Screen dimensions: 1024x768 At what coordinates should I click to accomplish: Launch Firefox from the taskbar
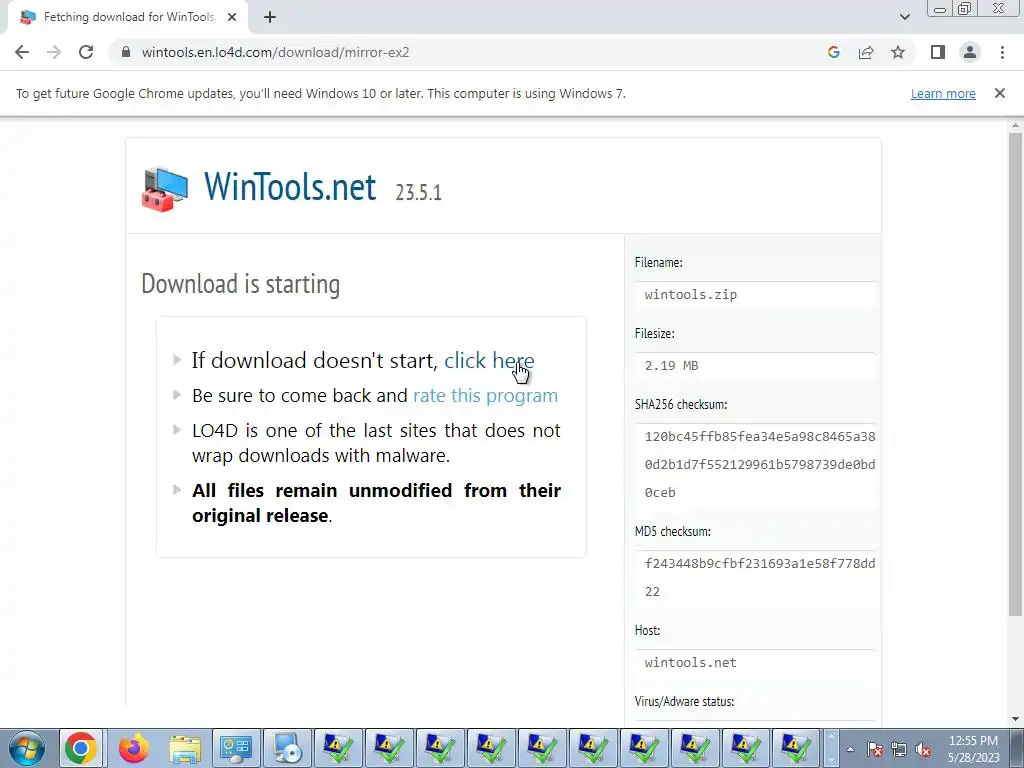[133, 748]
